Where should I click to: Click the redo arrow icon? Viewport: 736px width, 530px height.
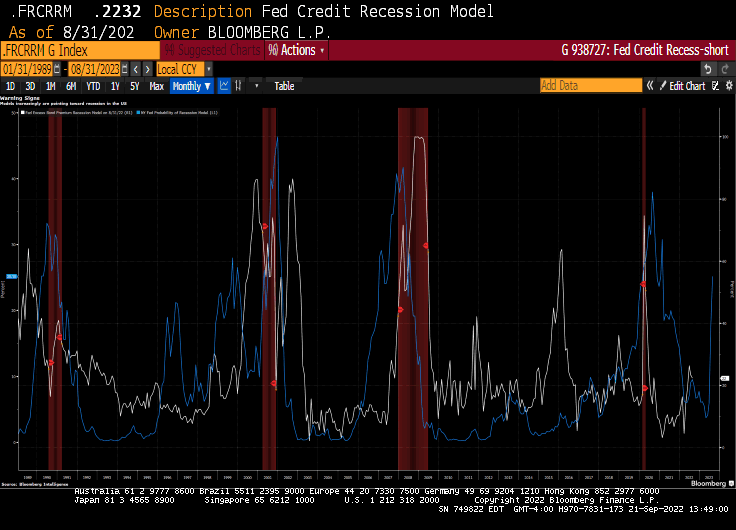point(724,68)
